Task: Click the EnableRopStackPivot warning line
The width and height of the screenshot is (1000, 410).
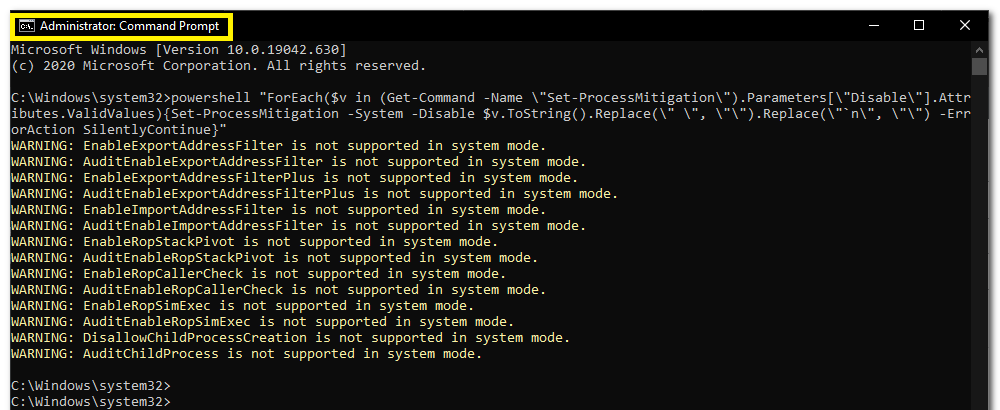Action: click(254, 242)
